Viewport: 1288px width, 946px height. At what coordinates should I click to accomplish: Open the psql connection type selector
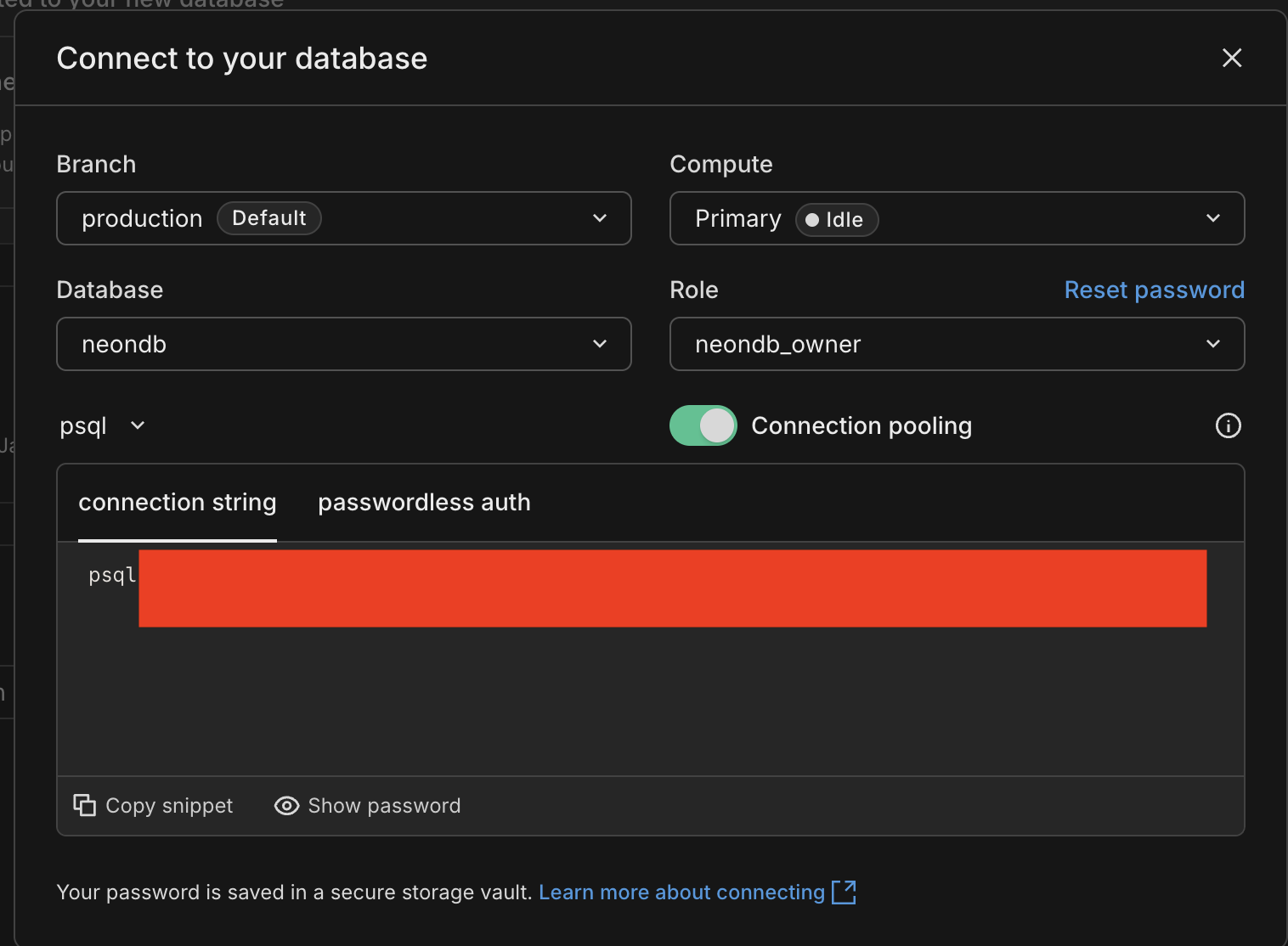[x=102, y=425]
